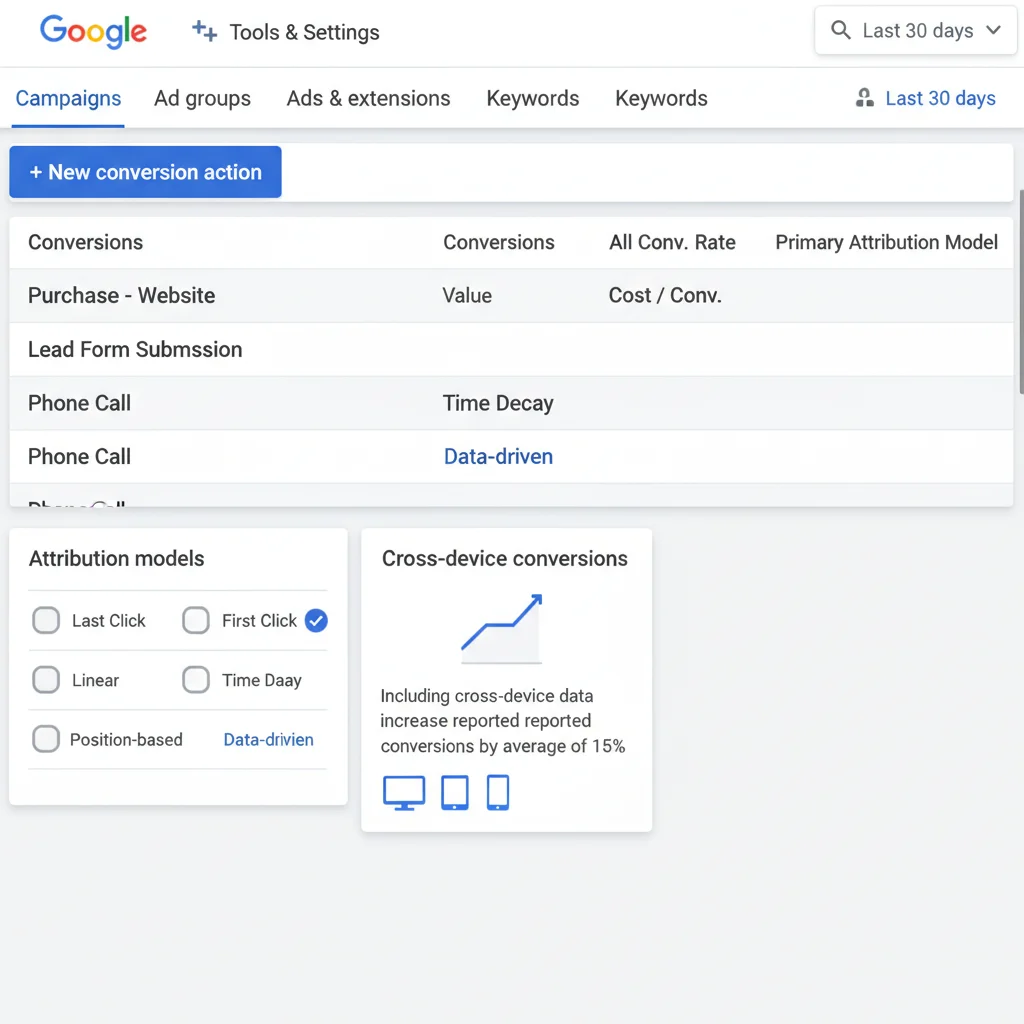Image resolution: width=1024 pixels, height=1024 pixels.
Task: Click the Time Decay cell
Action: pos(498,403)
